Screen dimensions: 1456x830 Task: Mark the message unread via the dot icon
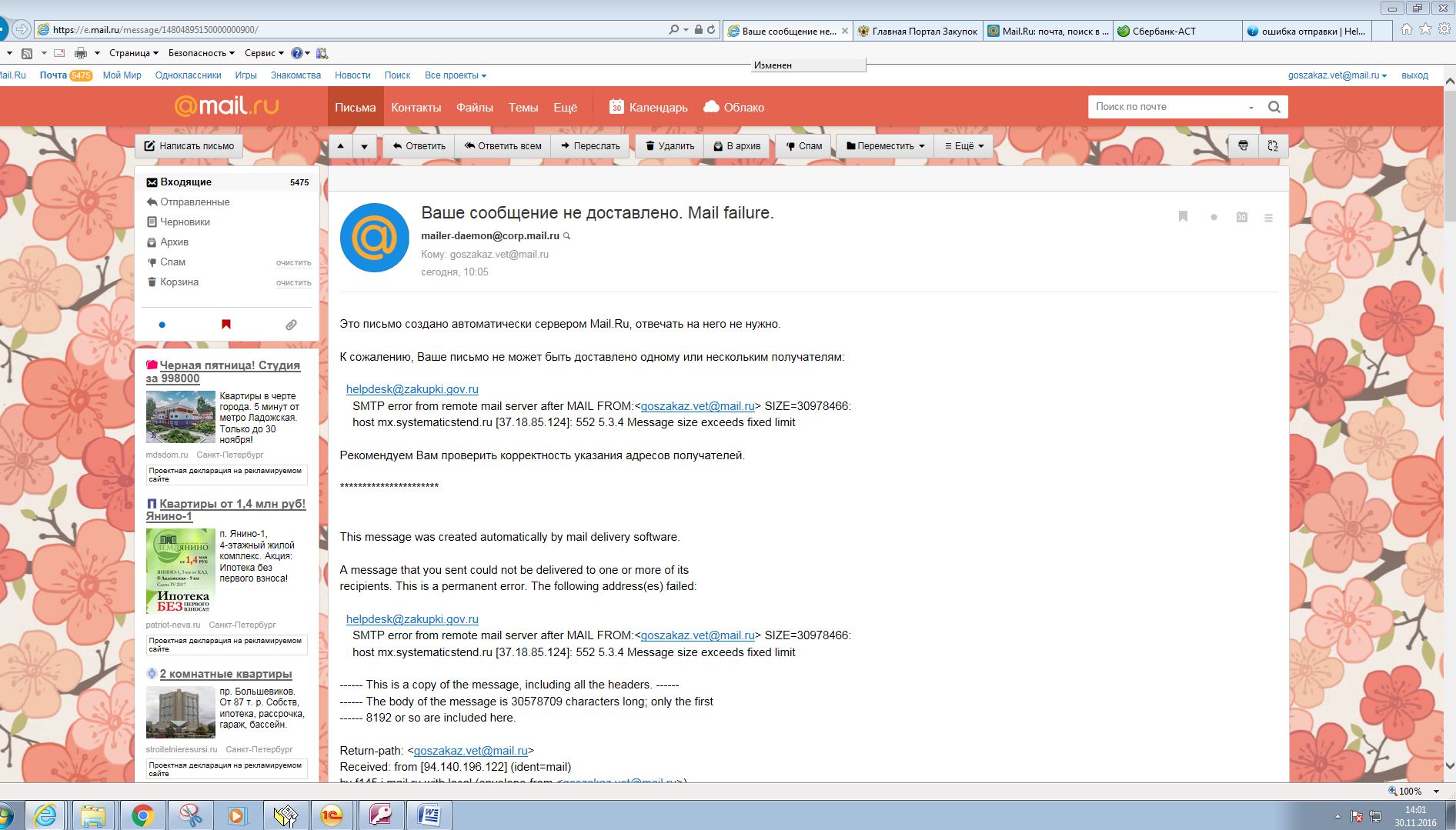tap(1214, 218)
